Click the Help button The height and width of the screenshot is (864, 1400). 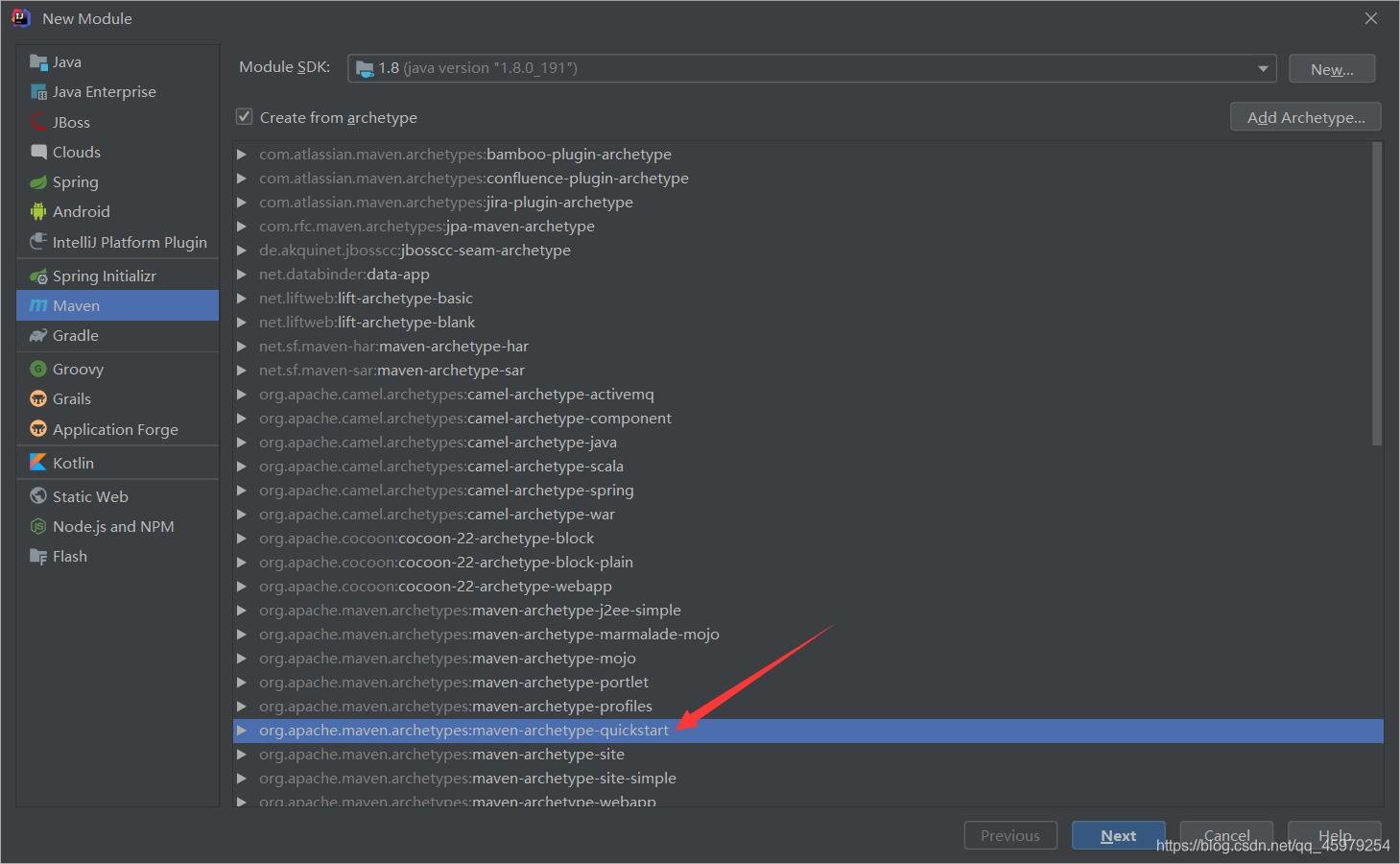[x=1335, y=835]
